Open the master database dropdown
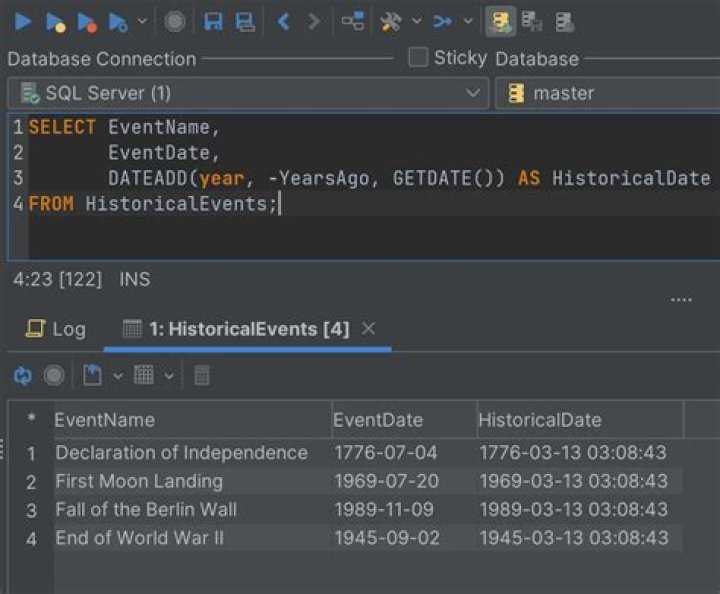The image size is (720, 594). click(x=608, y=93)
